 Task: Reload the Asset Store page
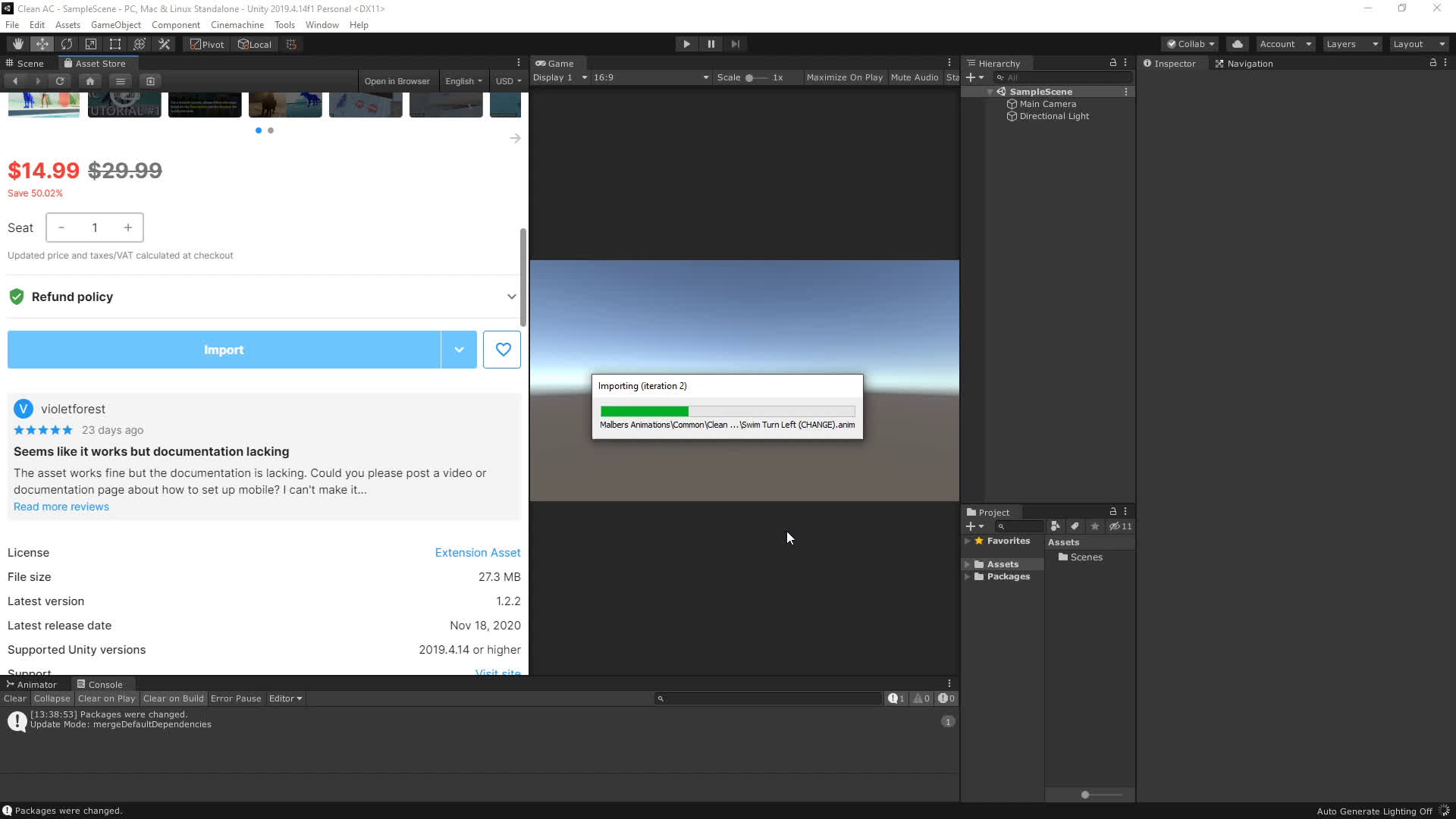pos(60,81)
